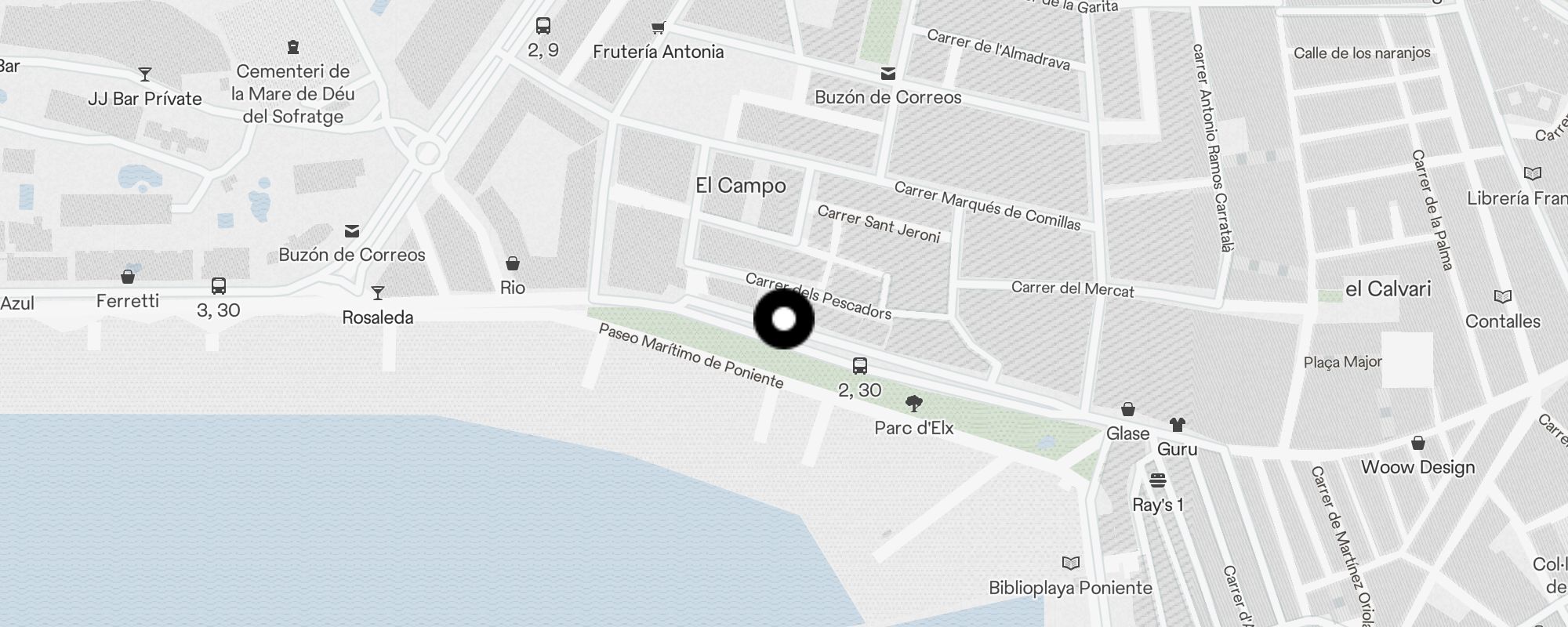
Task: Click the Guru clothing shop icon
Action: [1177, 425]
